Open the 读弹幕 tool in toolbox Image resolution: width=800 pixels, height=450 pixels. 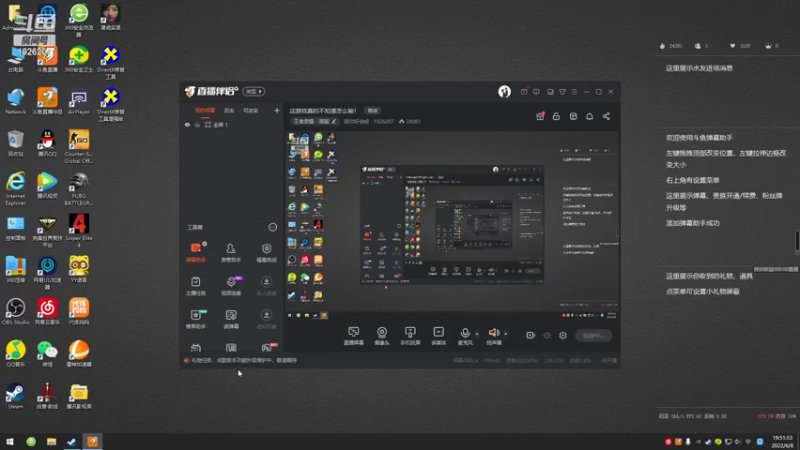[x=231, y=319]
